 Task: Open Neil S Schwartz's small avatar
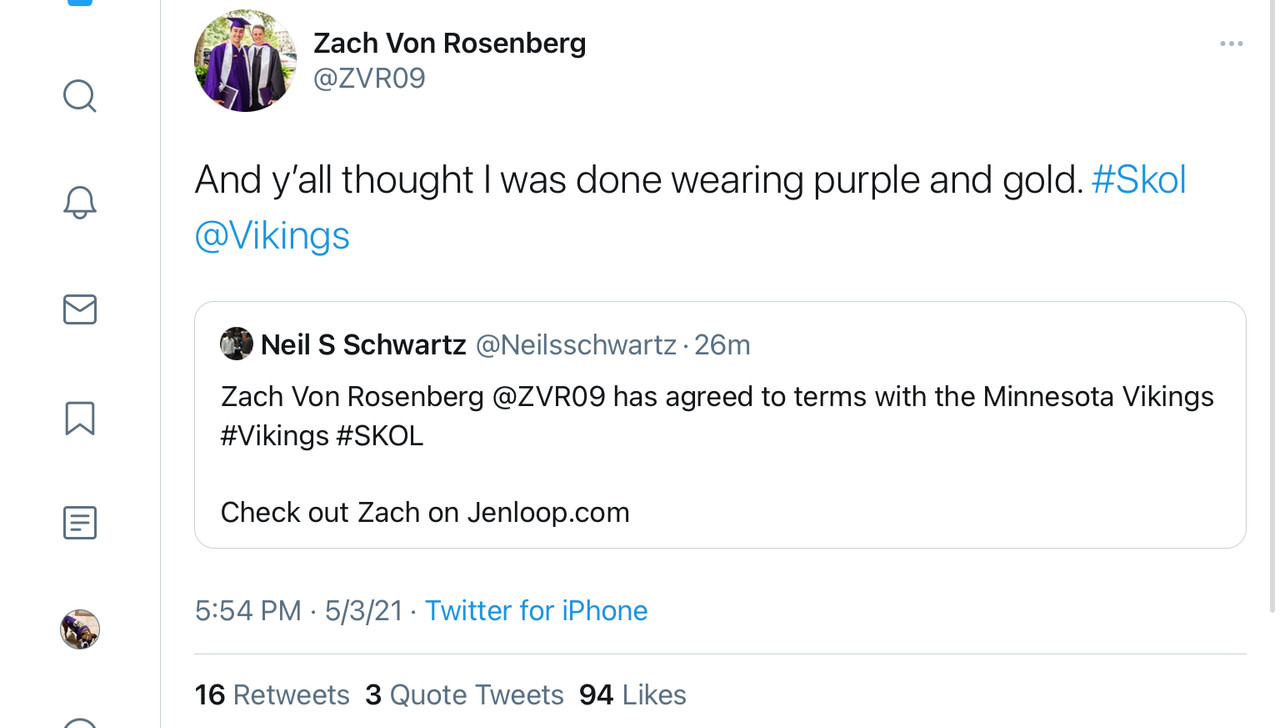pyautogui.click(x=236, y=344)
